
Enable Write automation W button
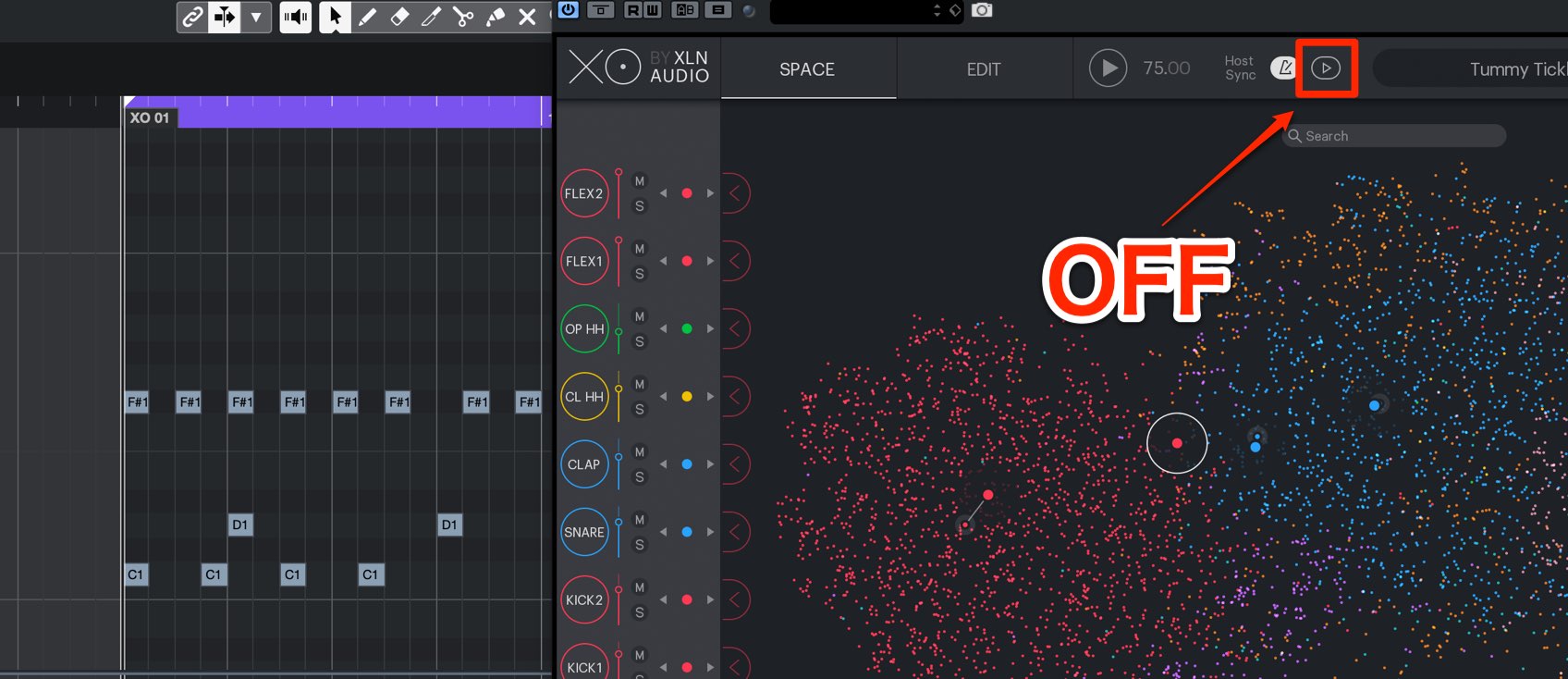(653, 10)
